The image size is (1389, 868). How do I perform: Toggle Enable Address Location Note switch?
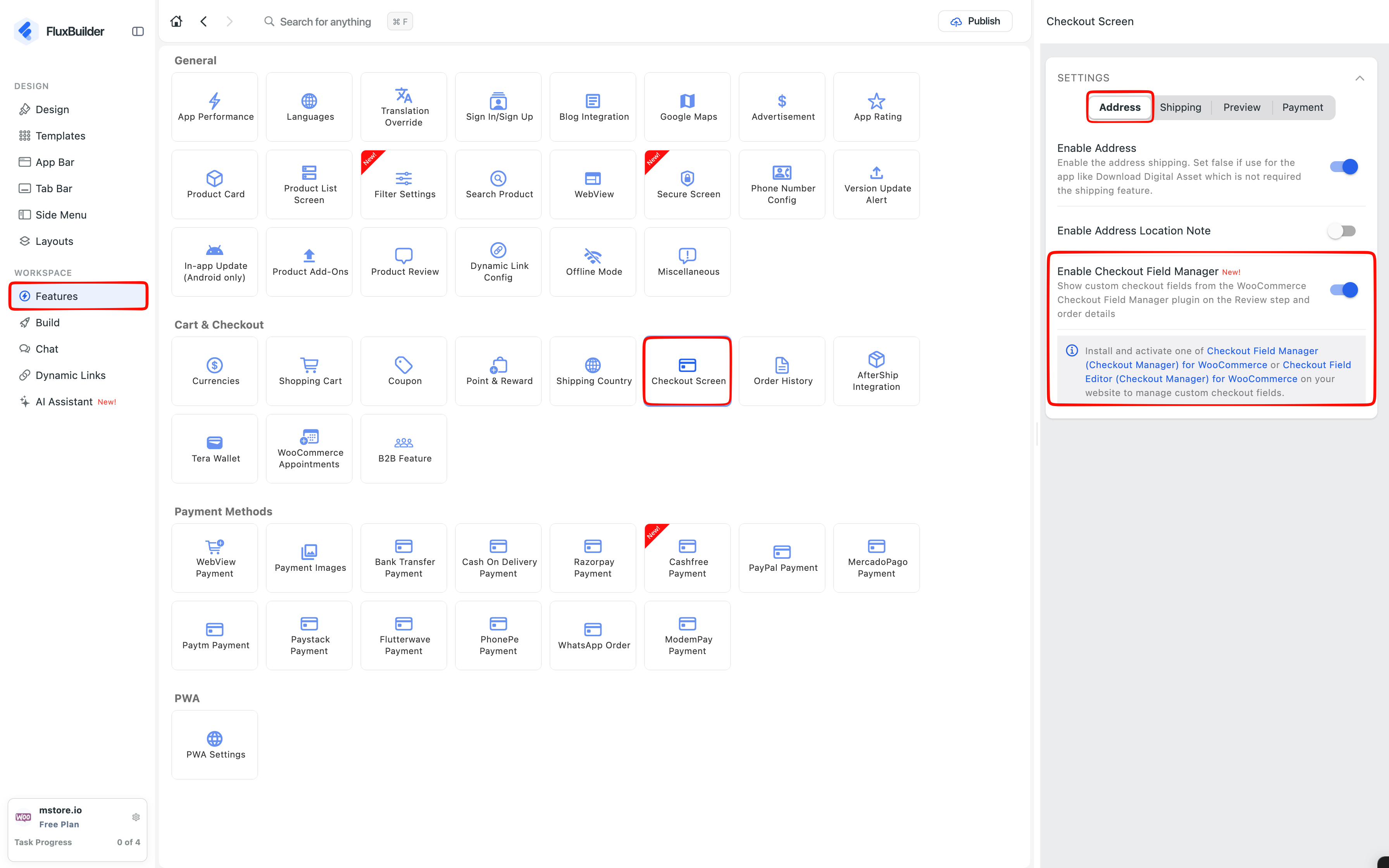point(1342,231)
